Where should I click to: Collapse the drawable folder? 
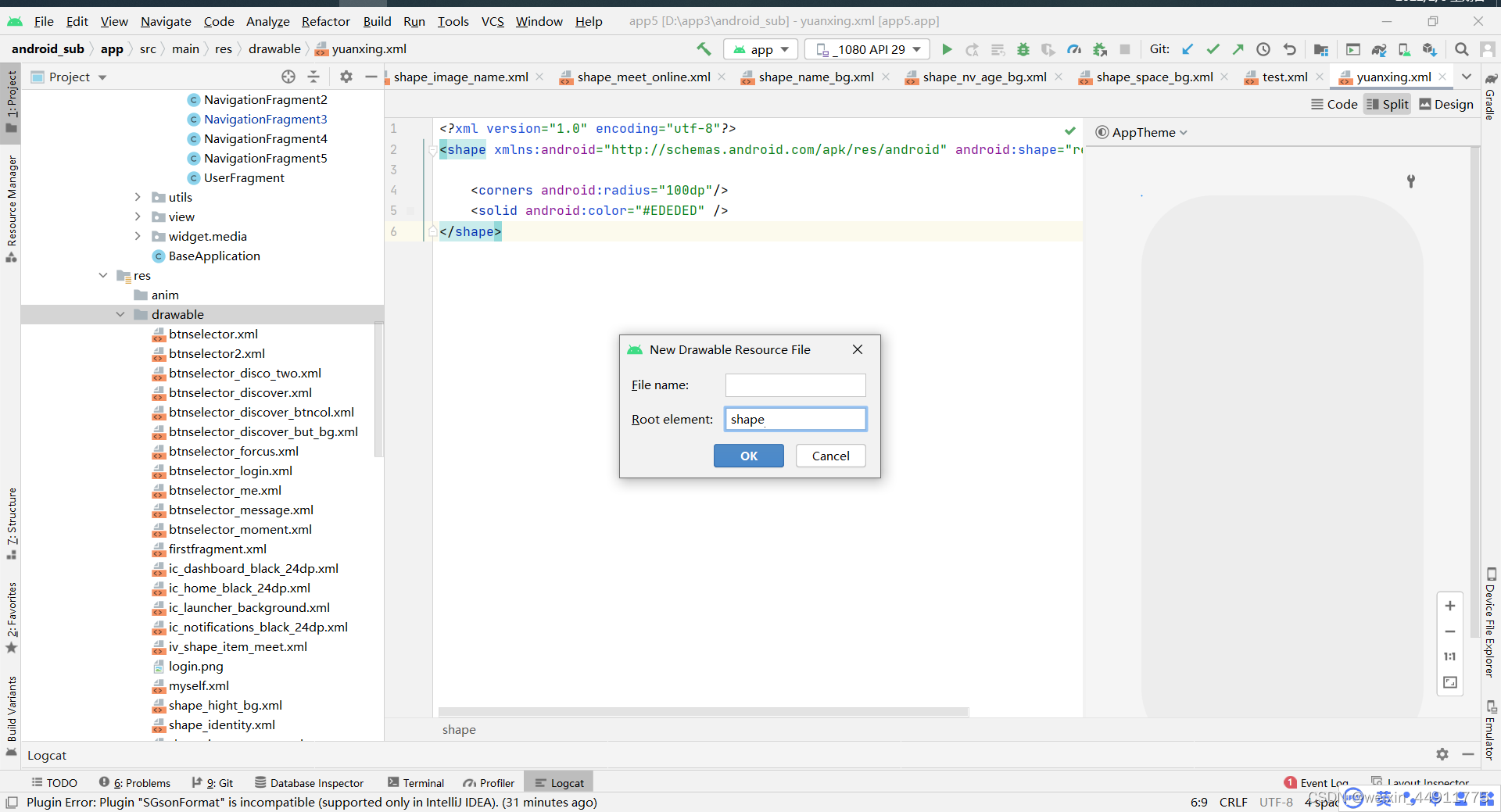[120, 314]
